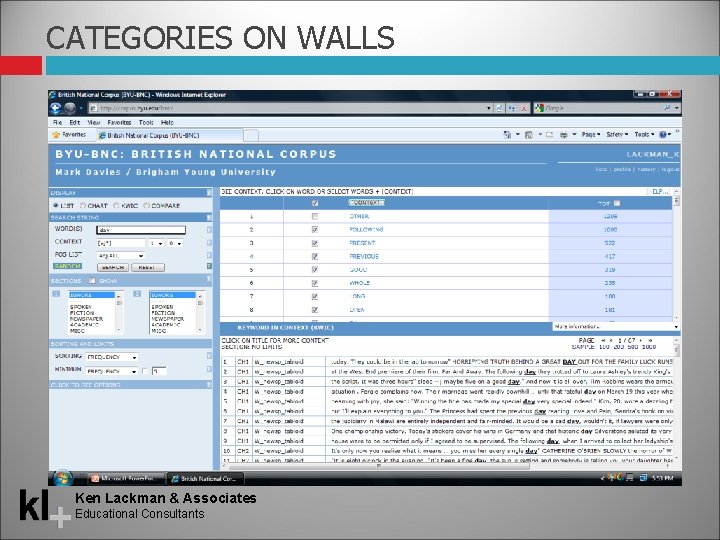The width and height of the screenshot is (720, 540).
Task: Toggle the TOT column header checkbox
Action: click(x=617, y=203)
